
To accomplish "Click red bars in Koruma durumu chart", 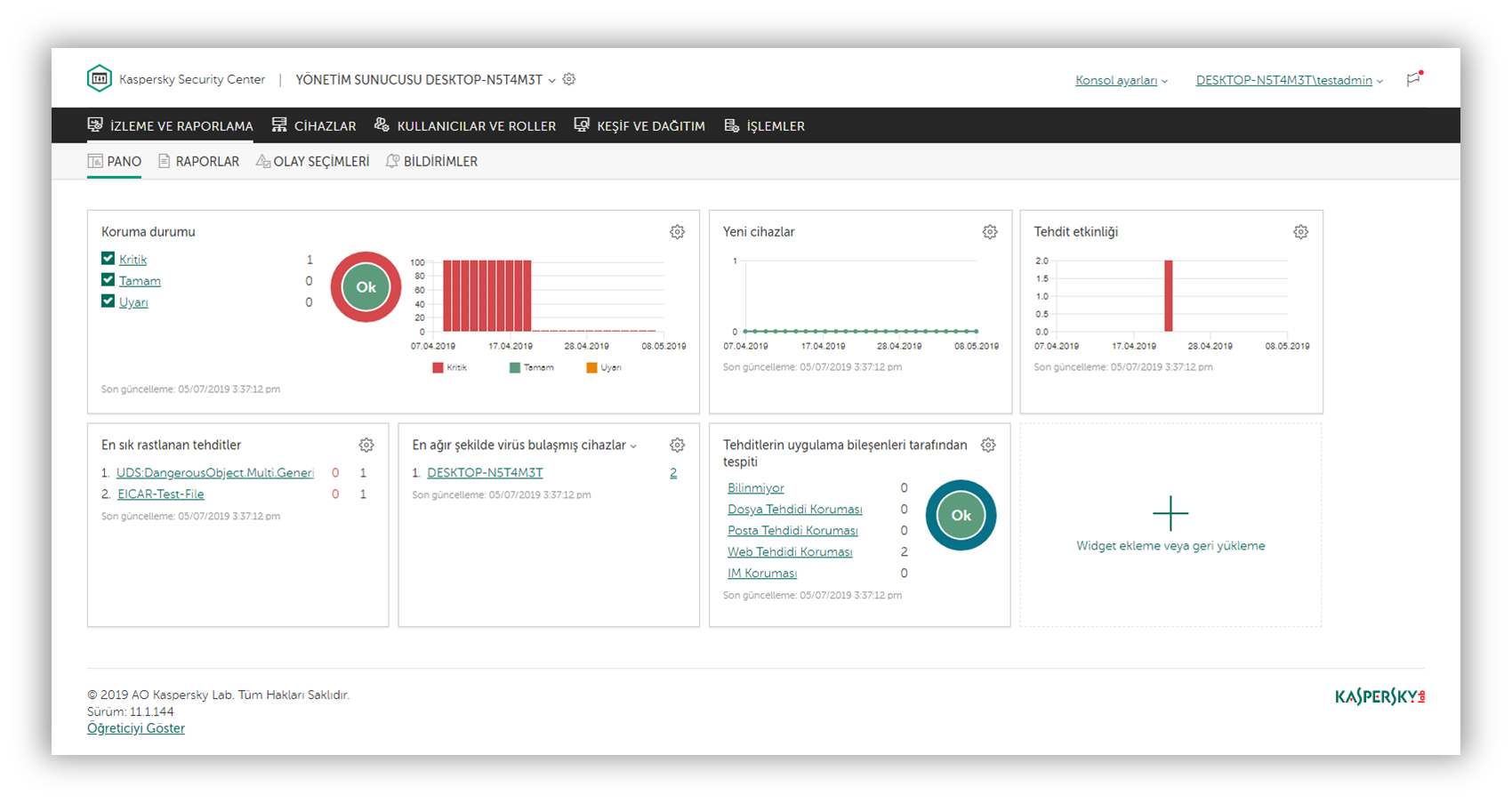I will click(x=487, y=296).
